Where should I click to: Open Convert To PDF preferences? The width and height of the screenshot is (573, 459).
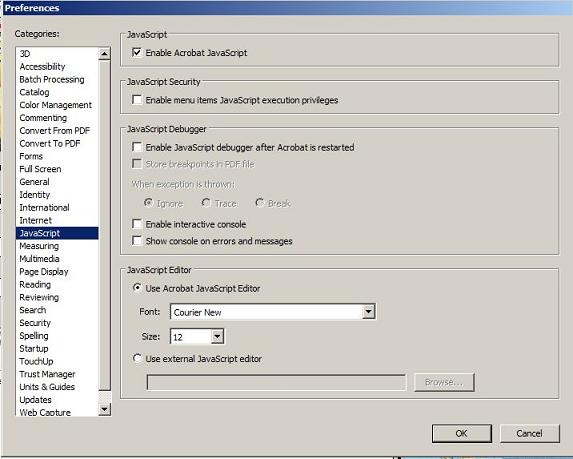[57, 143]
